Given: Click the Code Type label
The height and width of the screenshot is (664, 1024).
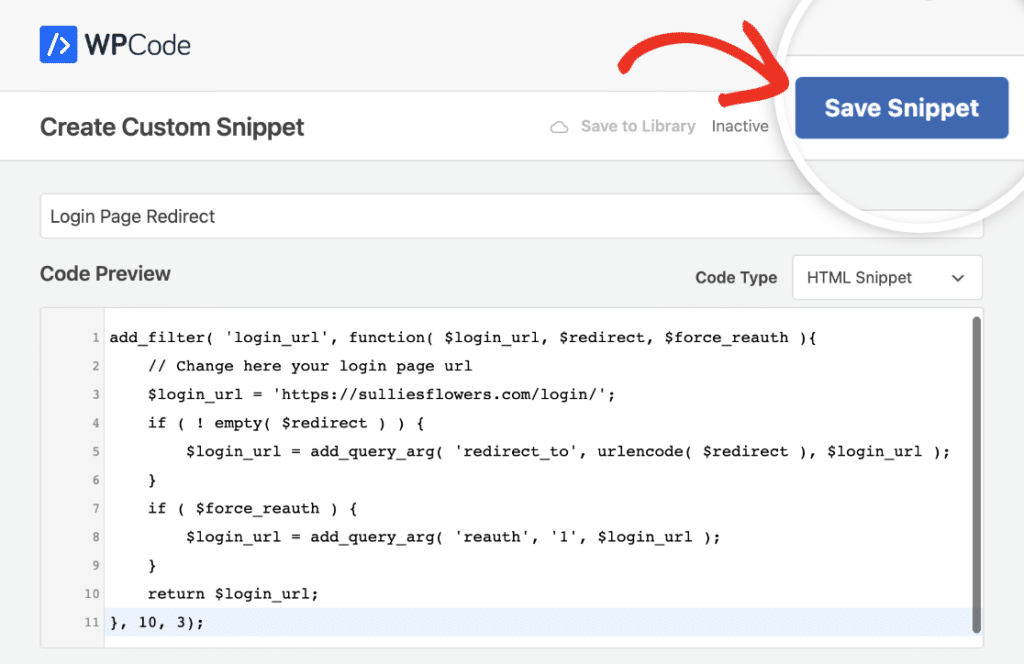Looking at the screenshot, I should pyautogui.click(x=736, y=278).
